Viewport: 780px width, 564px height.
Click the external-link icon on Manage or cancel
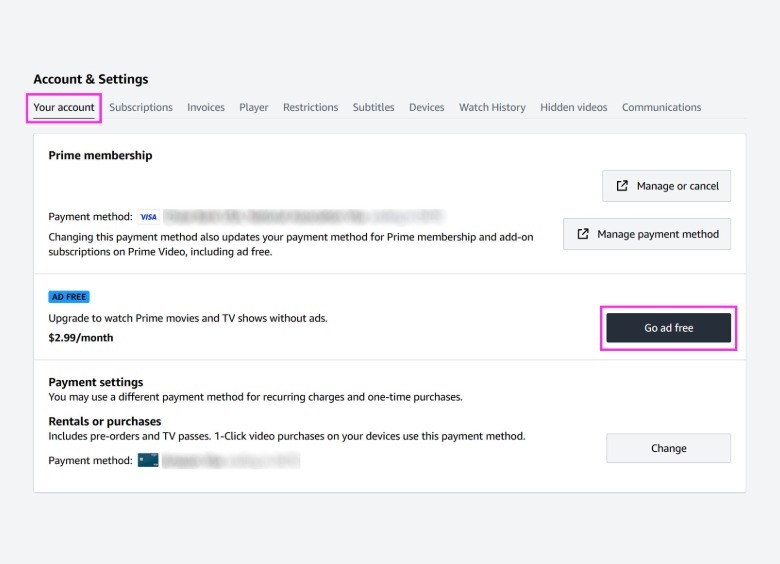coord(622,186)
